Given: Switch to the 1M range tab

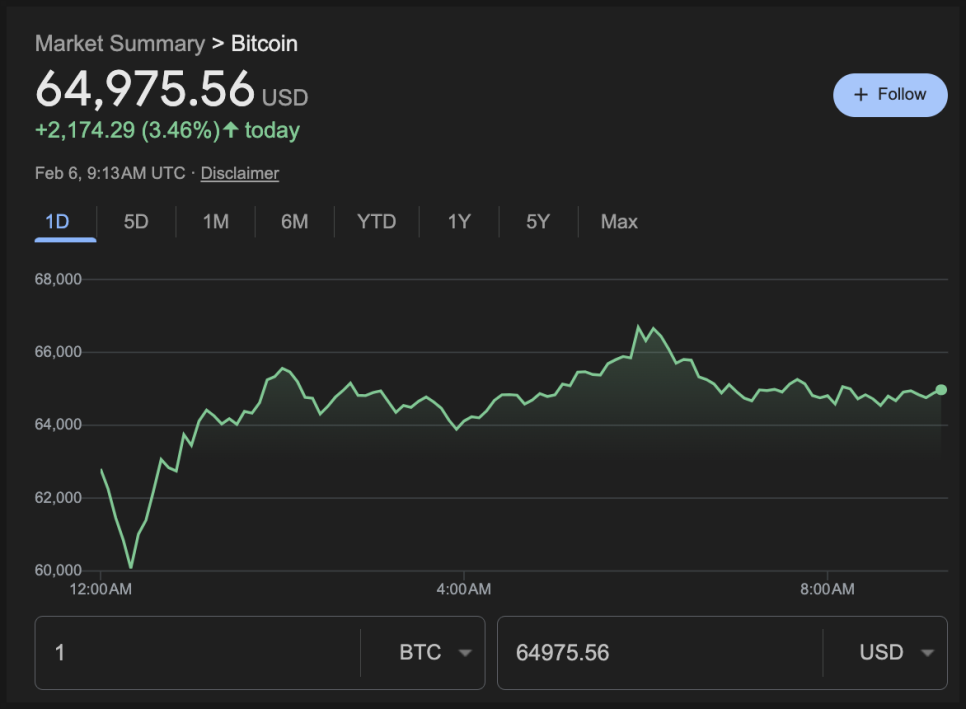Looking at the screenshot, I should tap(216, 222).
